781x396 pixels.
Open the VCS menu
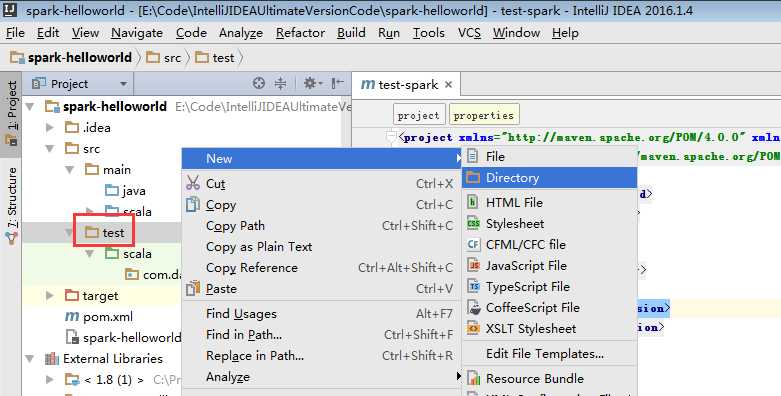click(469, 33)
